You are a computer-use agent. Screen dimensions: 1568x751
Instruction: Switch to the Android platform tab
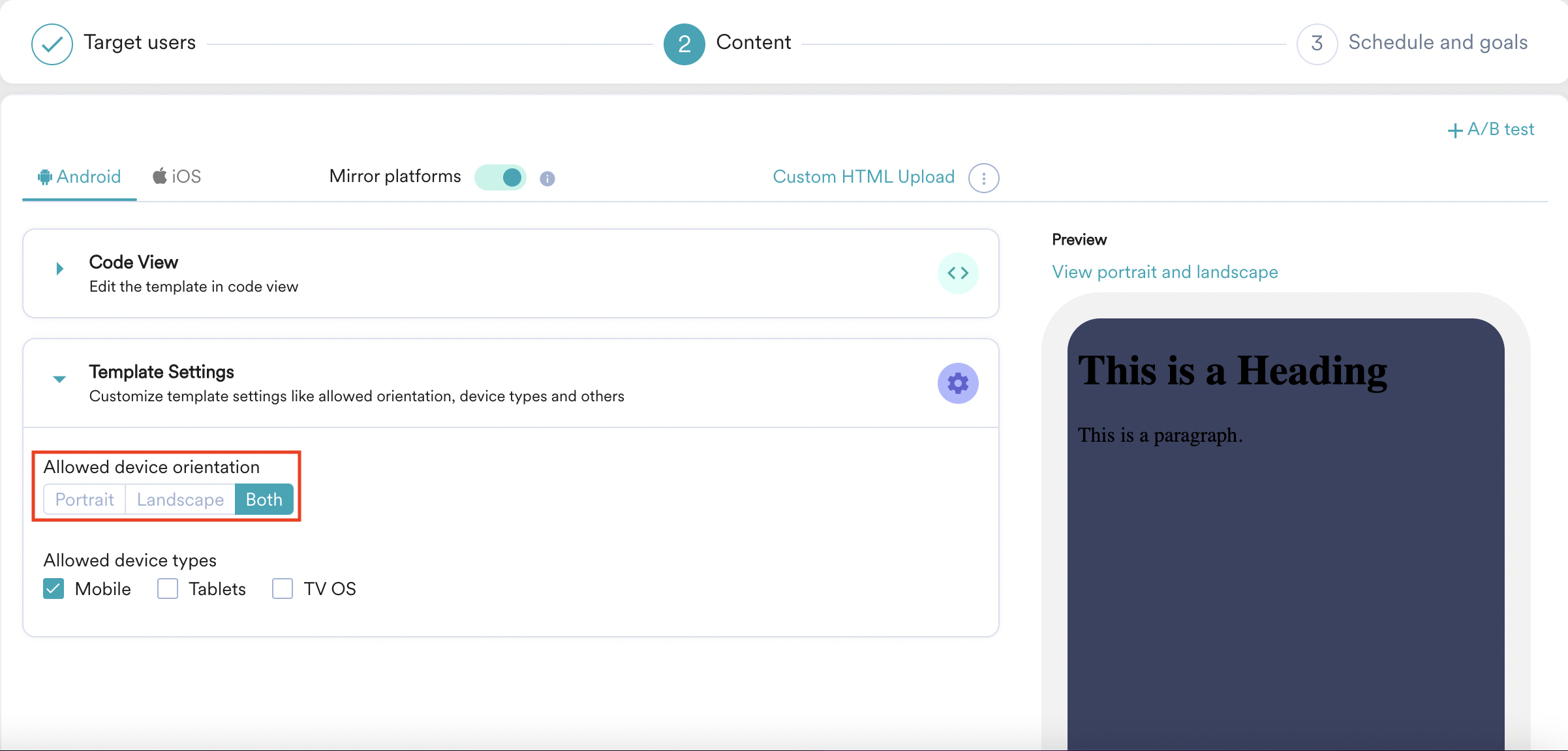80,177
